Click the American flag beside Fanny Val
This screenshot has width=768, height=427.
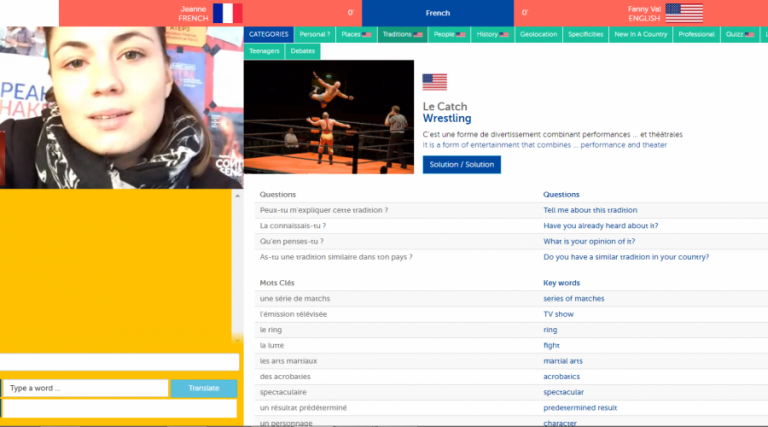click(684, 13)
